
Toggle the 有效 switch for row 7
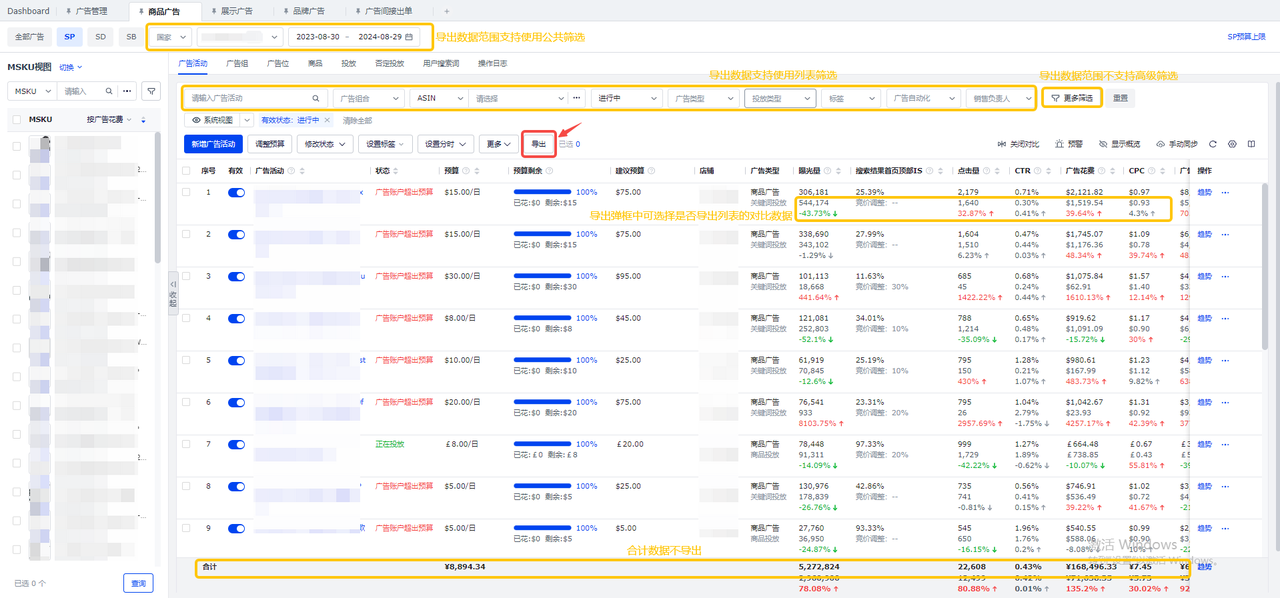(236, 444)
